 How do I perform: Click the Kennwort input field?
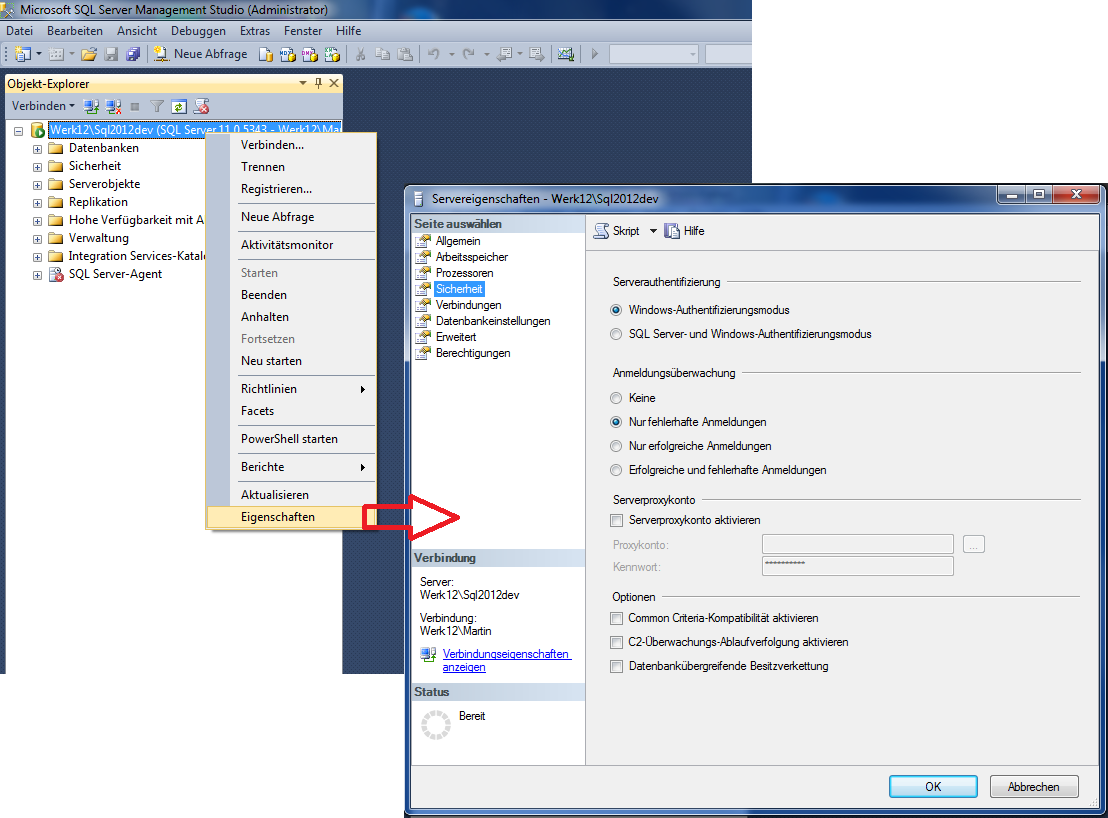tap(858, 566)
